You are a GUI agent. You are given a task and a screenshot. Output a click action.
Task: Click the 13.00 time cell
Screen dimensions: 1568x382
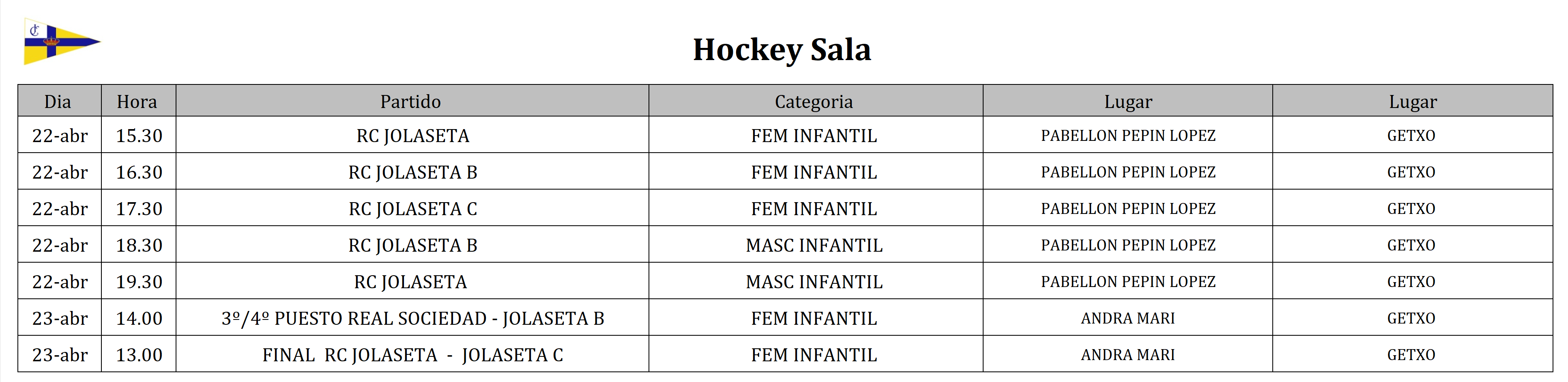[139, 354]
